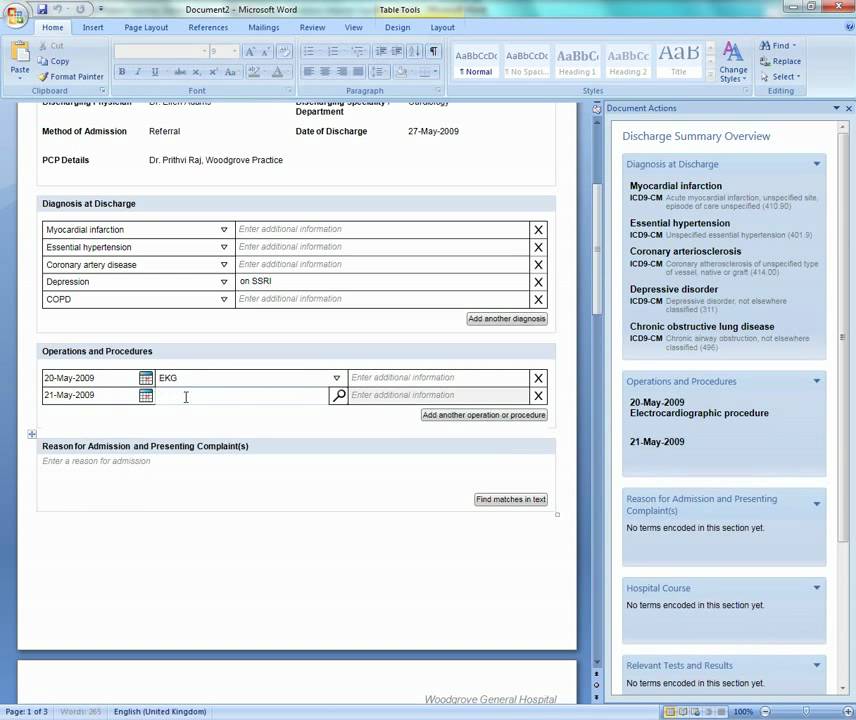The width and height of the screenshot is (856, 720).
Task: Open the Essential hypertension dropdown
Action: click(x=224, y=247)
